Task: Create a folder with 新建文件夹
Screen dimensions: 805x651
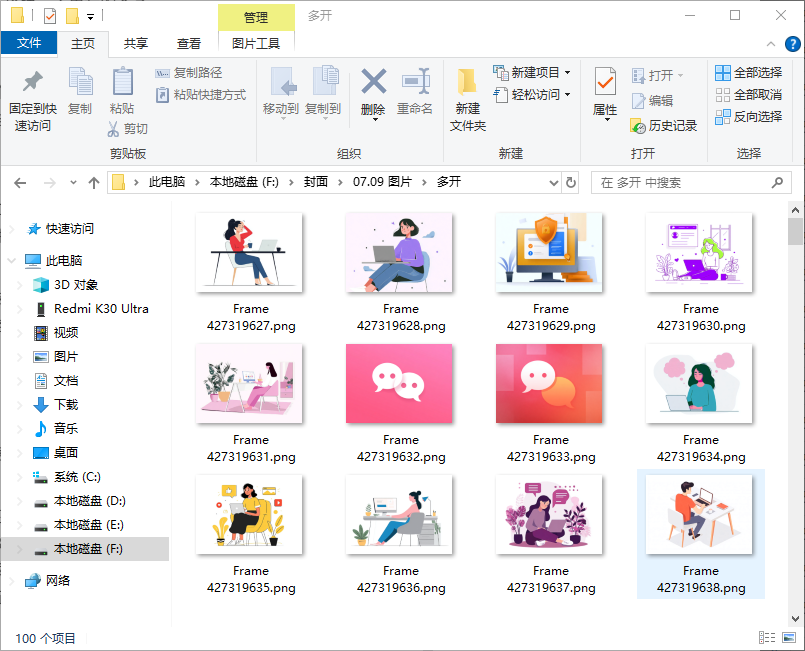Action: coord(467,99)
